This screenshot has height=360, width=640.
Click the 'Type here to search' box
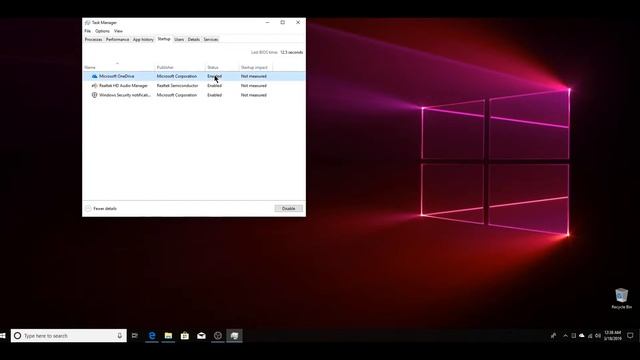pos(69,336)
